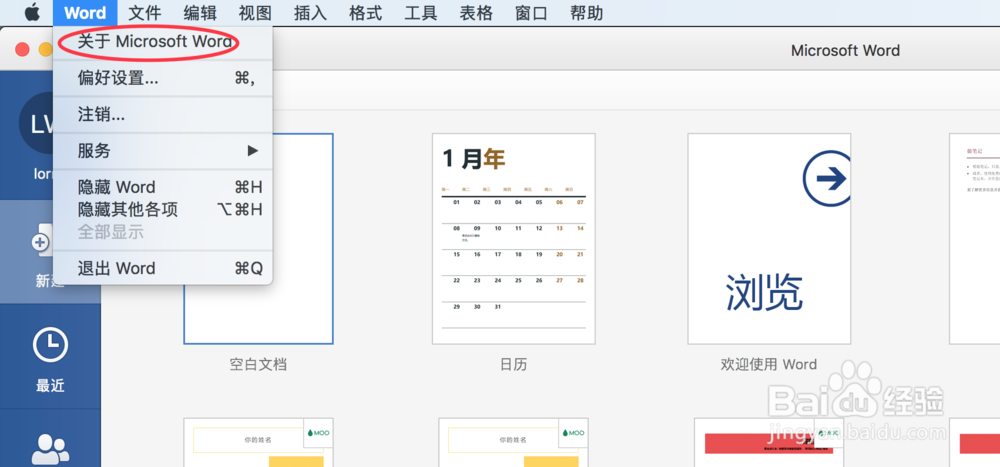Image resolution: width=1000 pixels, height=467 pixels.
Task: Open the 编辑 menu
Action: [x=200, y=13]
